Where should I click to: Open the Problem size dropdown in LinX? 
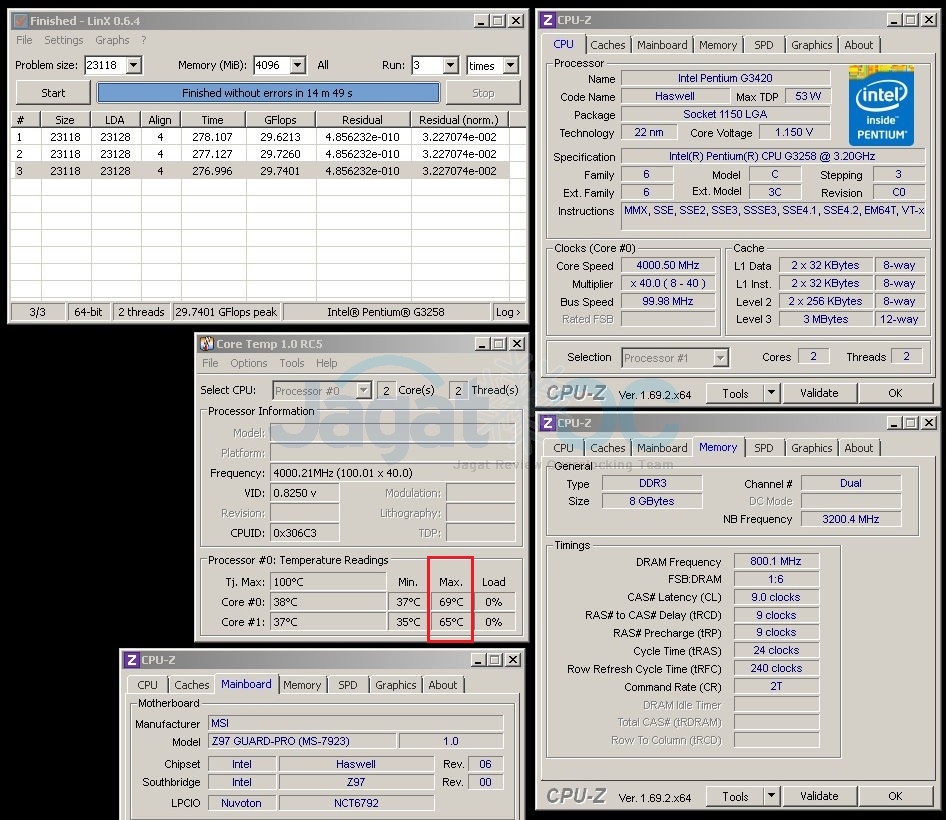[134, 66]
